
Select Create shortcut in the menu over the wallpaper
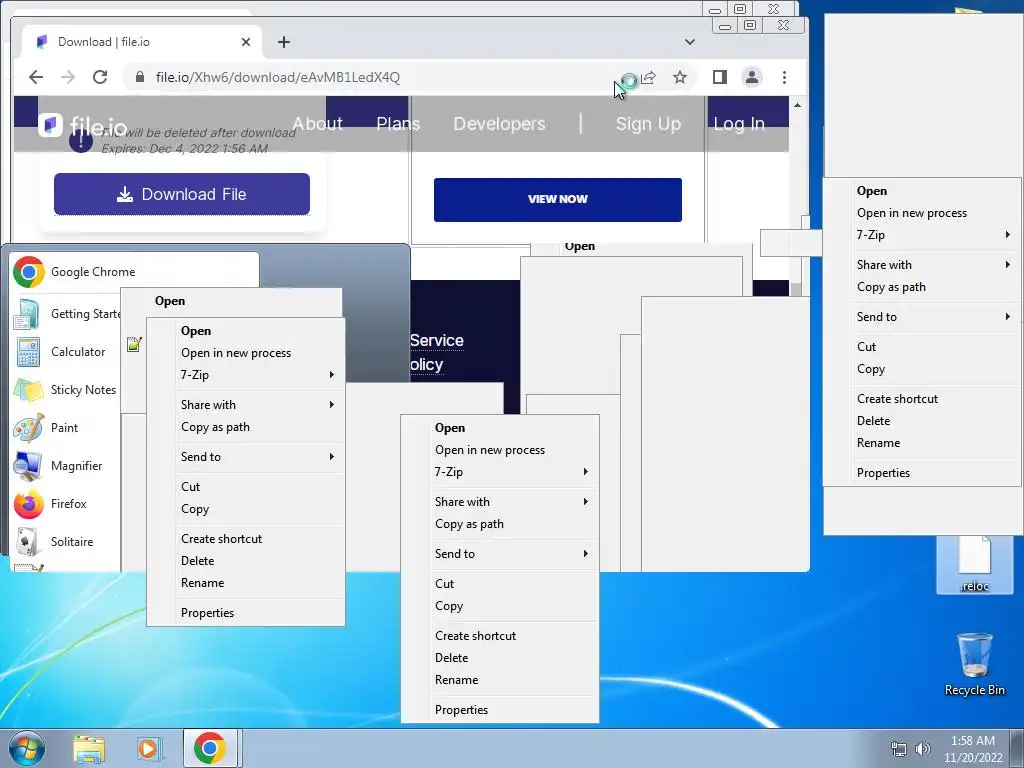coord(500,636)
